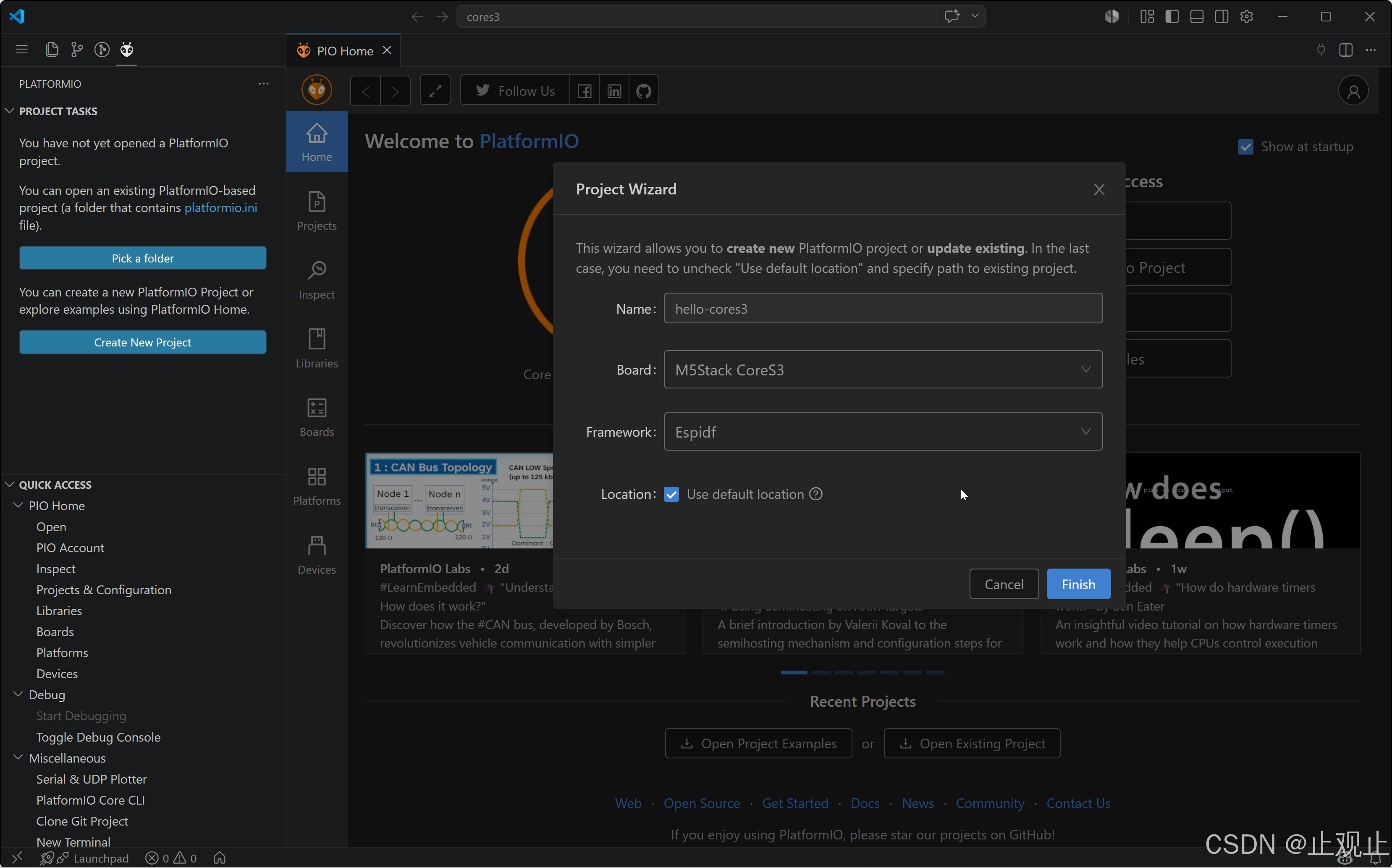Click the Home icon in PIO sidebar

[x=317, y=142]
